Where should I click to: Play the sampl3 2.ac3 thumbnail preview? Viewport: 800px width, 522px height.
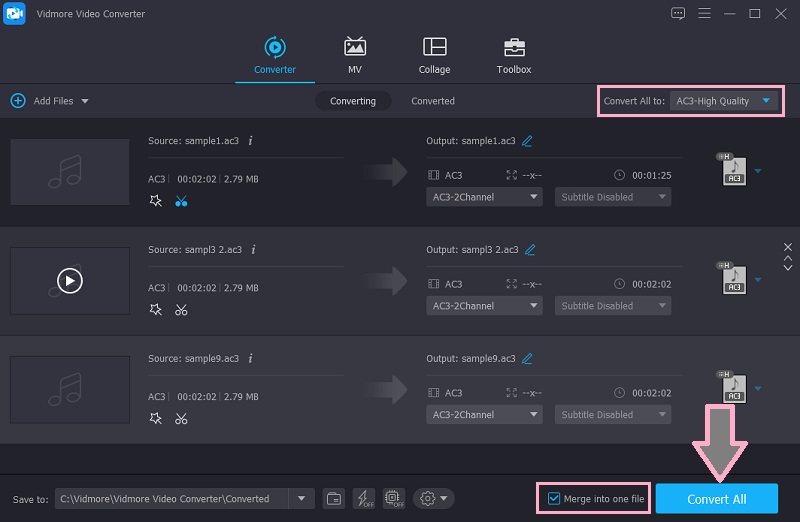tap(69, 281)
